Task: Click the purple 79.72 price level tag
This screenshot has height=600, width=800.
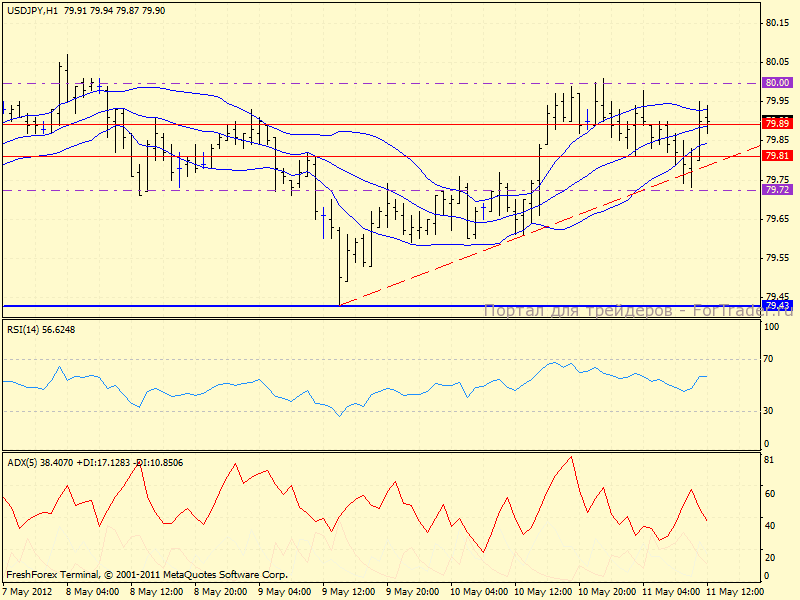Action: click(776, 190)
